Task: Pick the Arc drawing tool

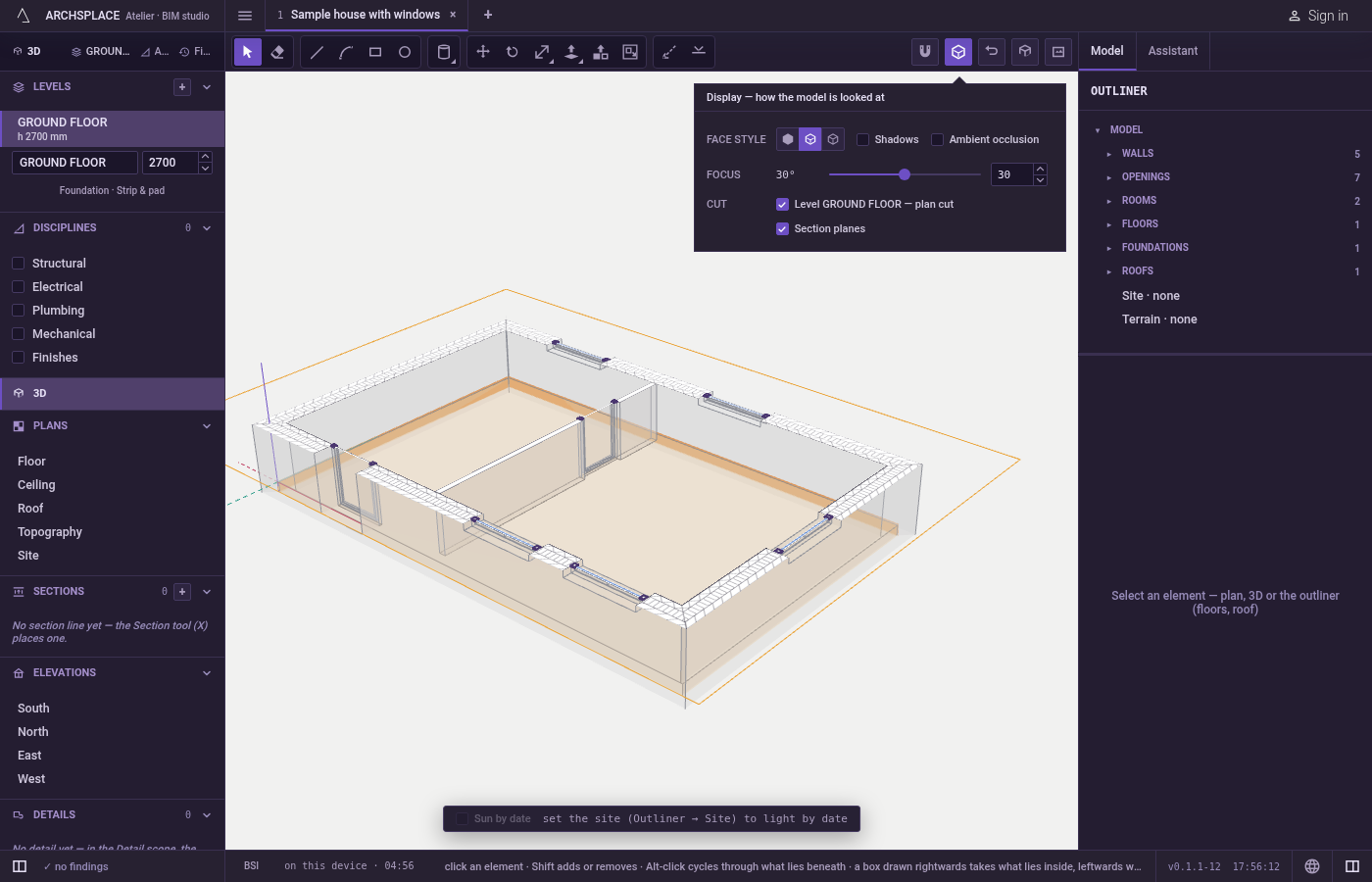Action: 346,52
